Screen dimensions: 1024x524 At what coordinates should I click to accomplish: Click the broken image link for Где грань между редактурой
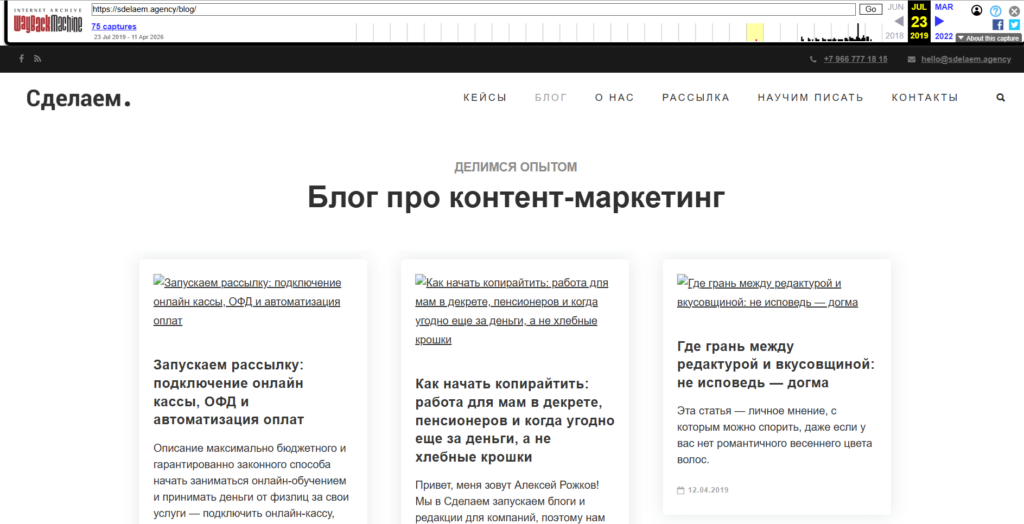[767, 292]
